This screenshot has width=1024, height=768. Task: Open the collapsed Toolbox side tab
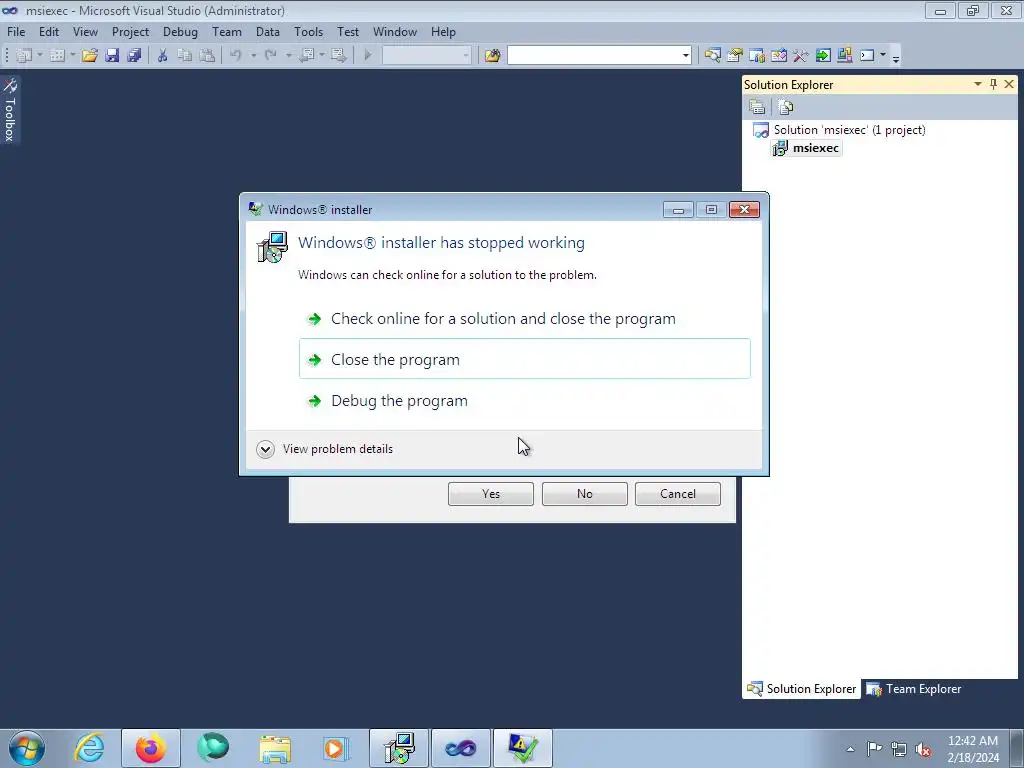tap(10, 110)
